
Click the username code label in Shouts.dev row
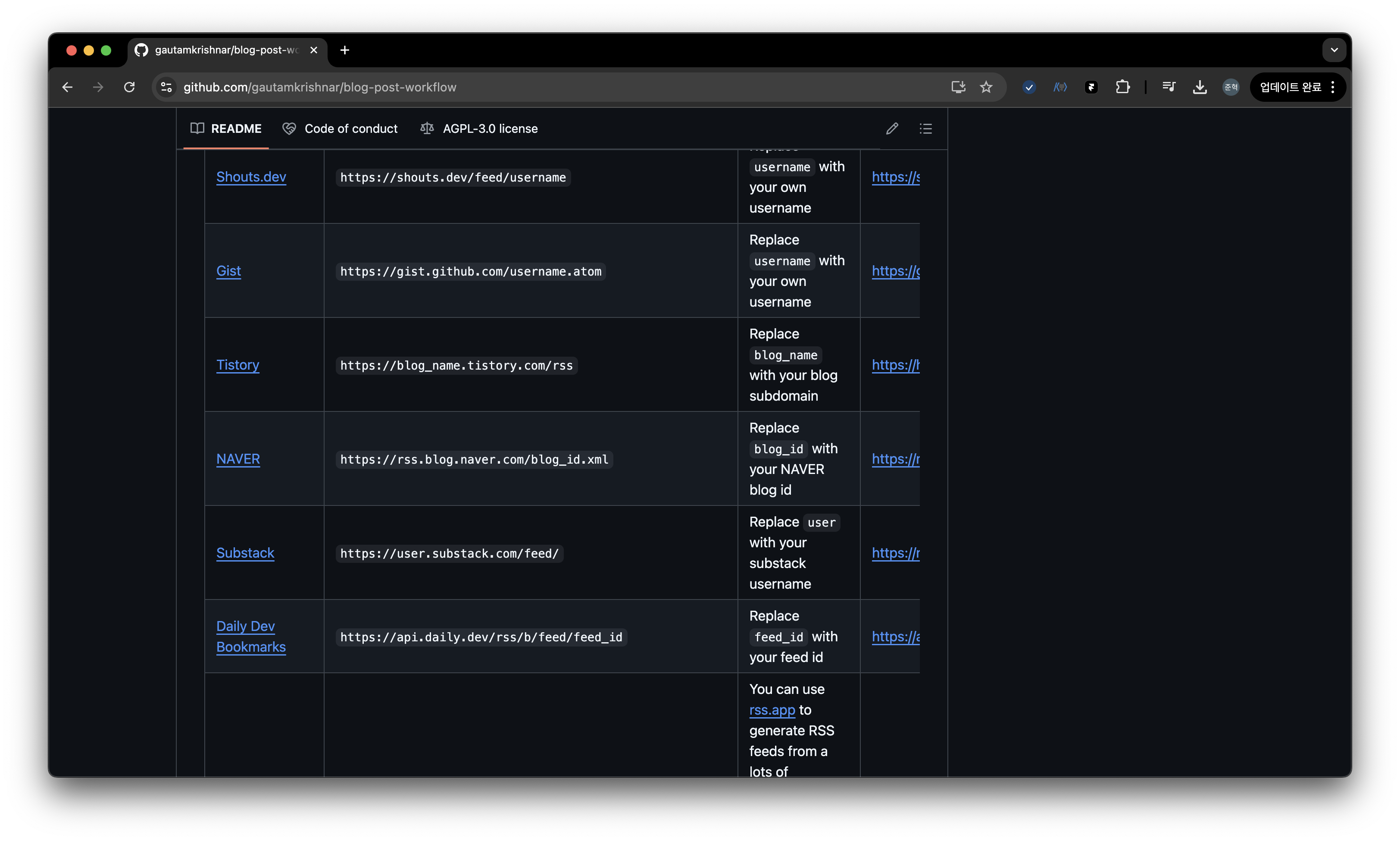(x=782, y=167)
